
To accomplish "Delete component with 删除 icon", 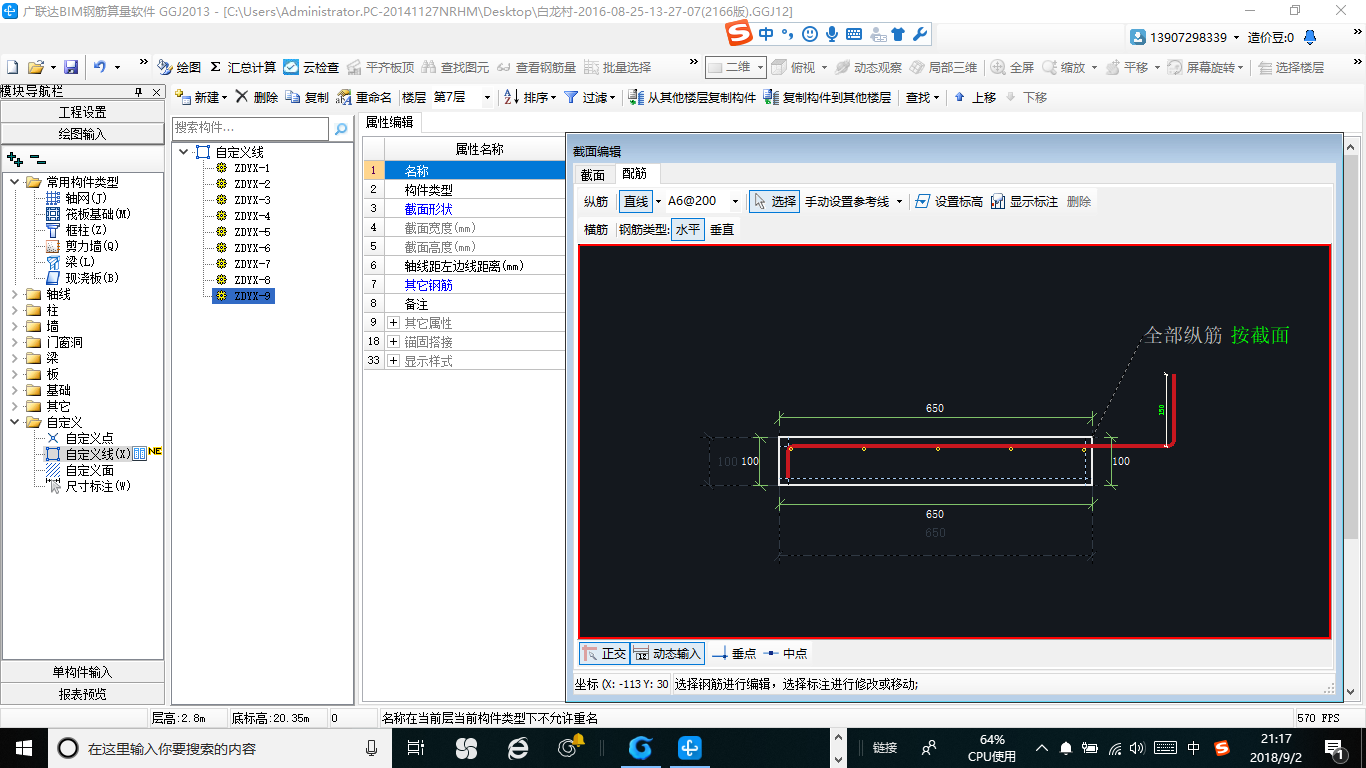I will [x=256, y=97].
